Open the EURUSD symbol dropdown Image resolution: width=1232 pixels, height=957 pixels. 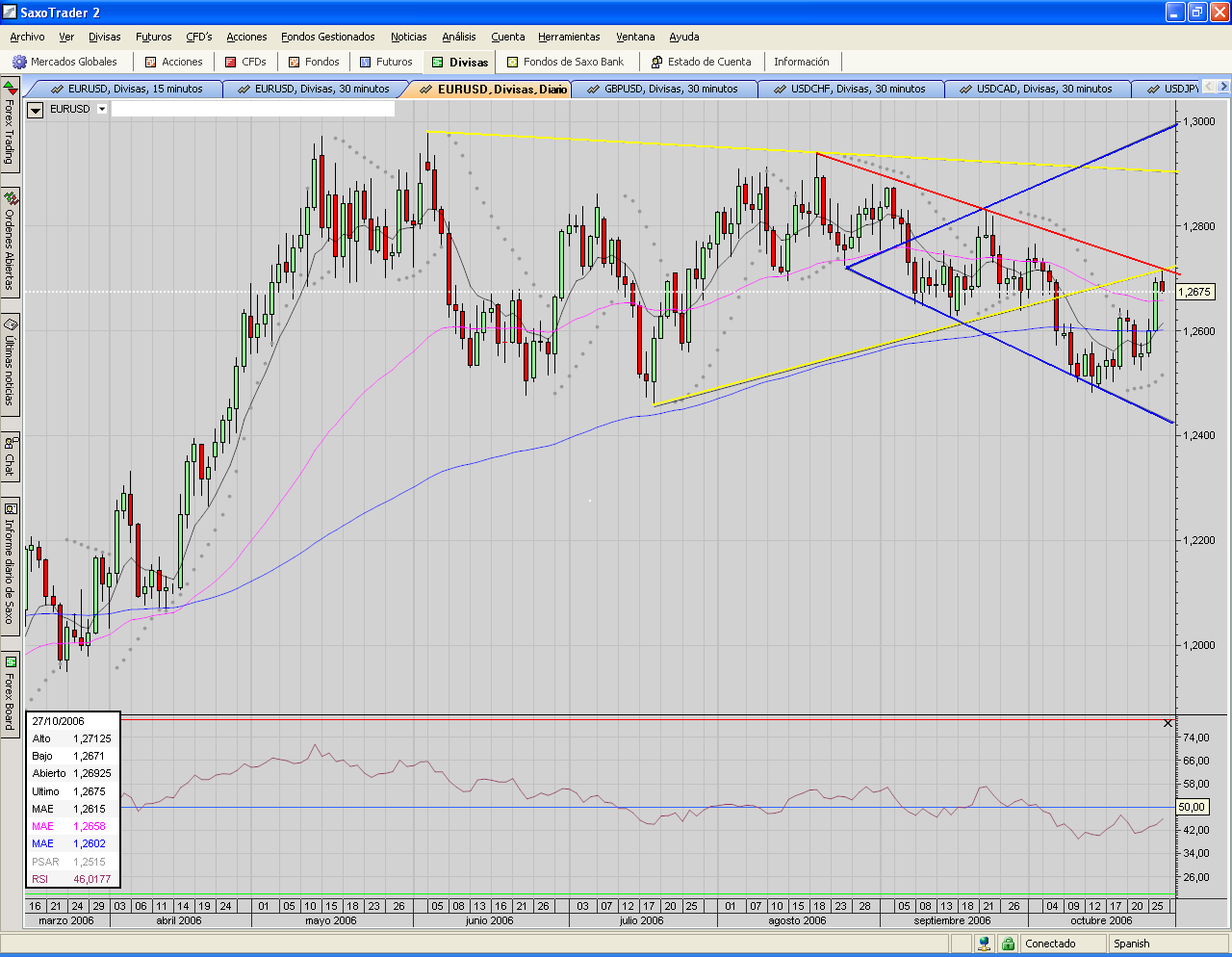point(102,109)
